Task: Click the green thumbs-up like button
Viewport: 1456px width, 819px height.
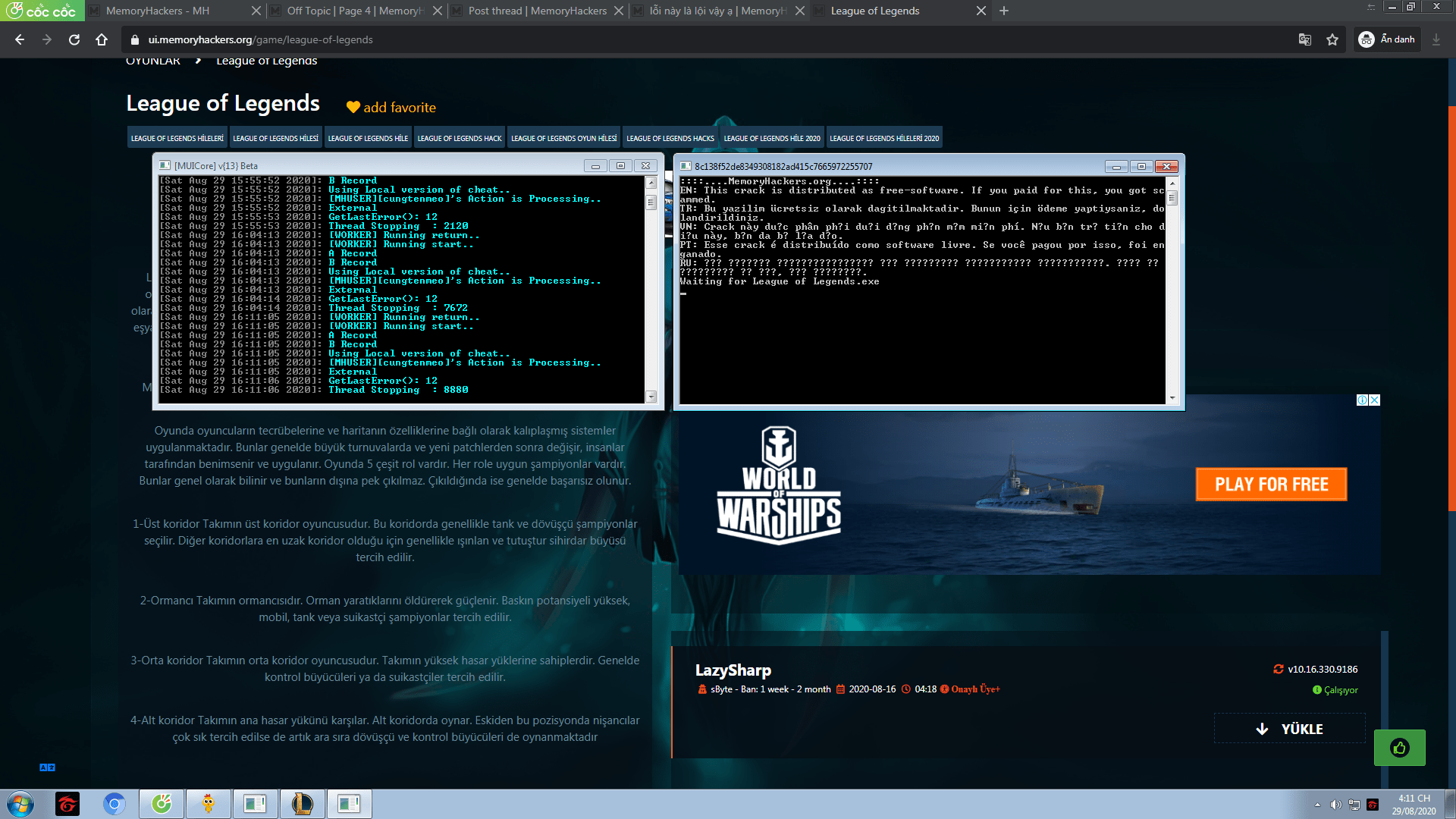Action: point(1400,748)
